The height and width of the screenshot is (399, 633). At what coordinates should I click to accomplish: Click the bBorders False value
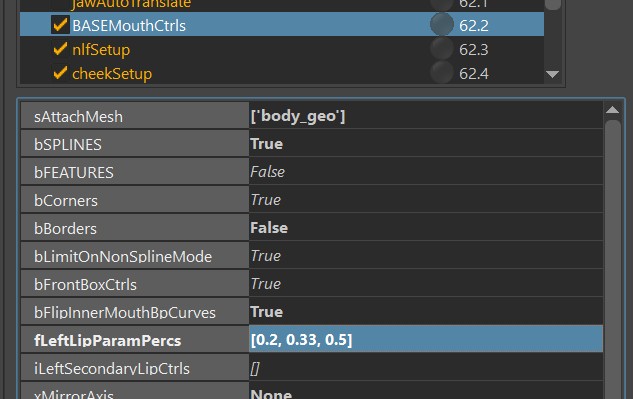pos(426,228)
